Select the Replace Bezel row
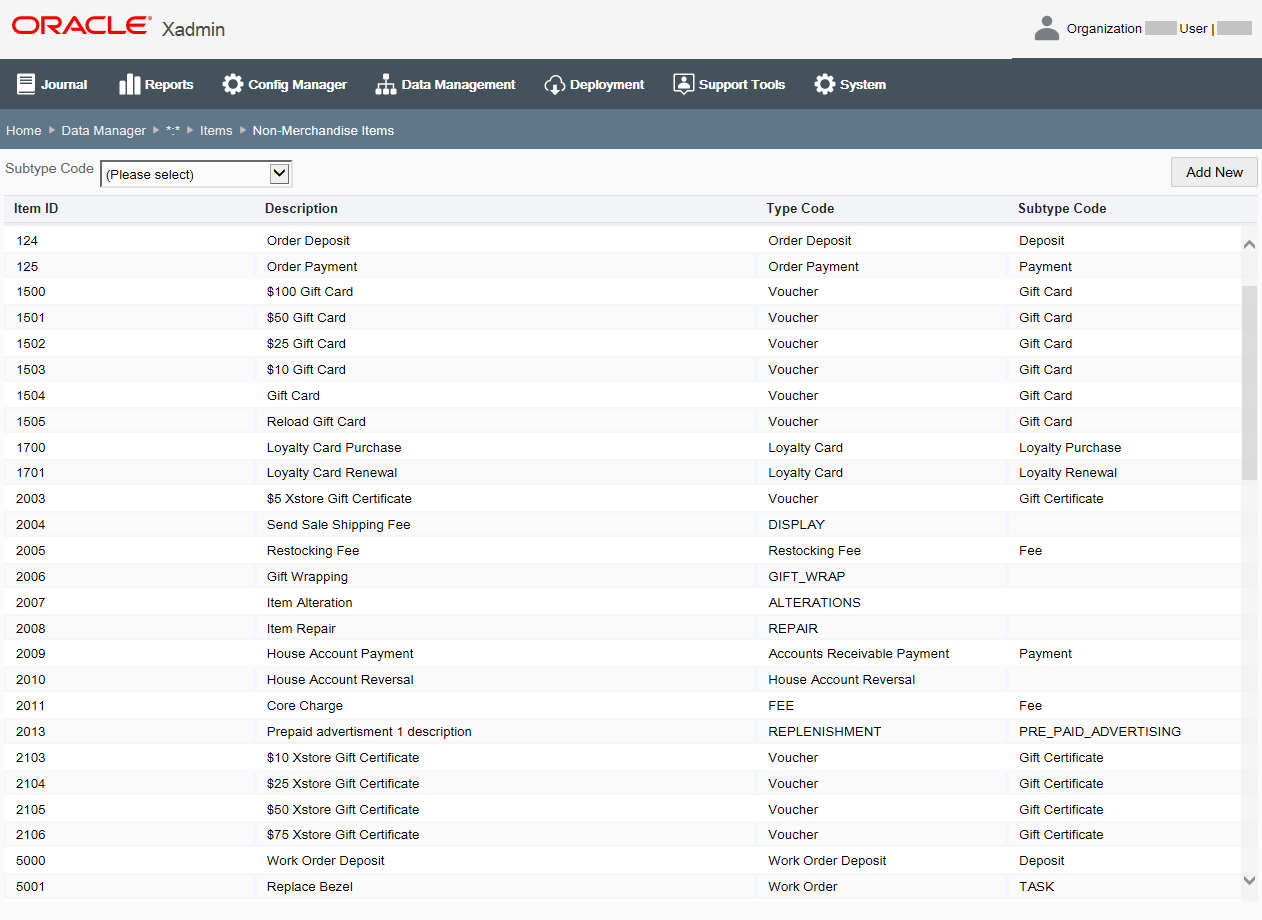Screen dimensions: 1262x920 point(622,887)
